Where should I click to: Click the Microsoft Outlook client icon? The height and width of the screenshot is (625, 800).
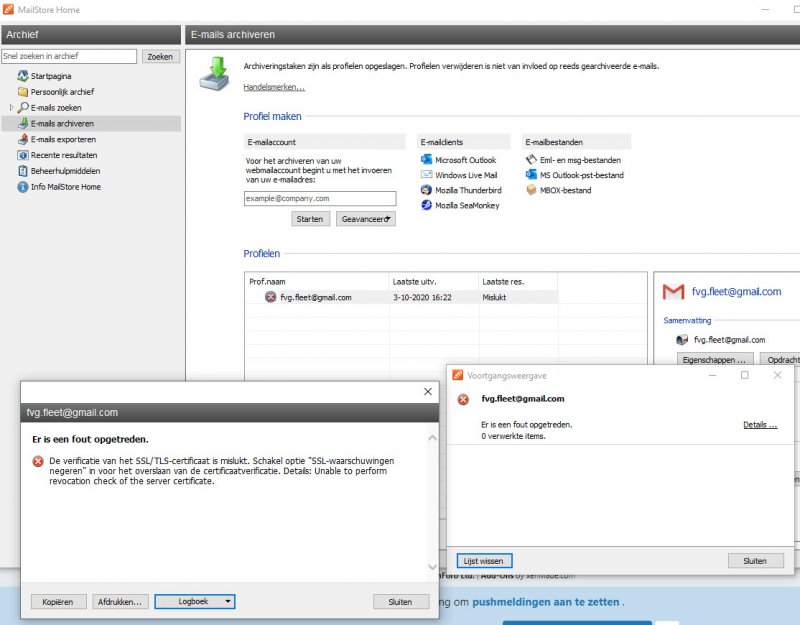pyautogui.click(x=426, y=160)
